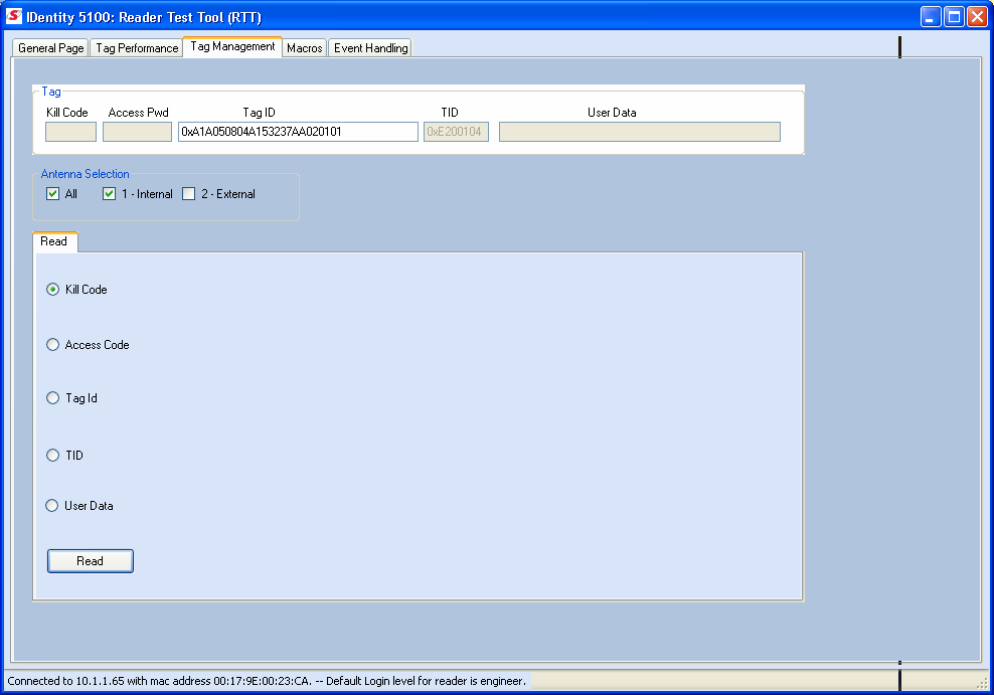Enable the 2 - External antenna checkbox
The height and width of the screenshot is (695, 994).
tap(189, 194)
